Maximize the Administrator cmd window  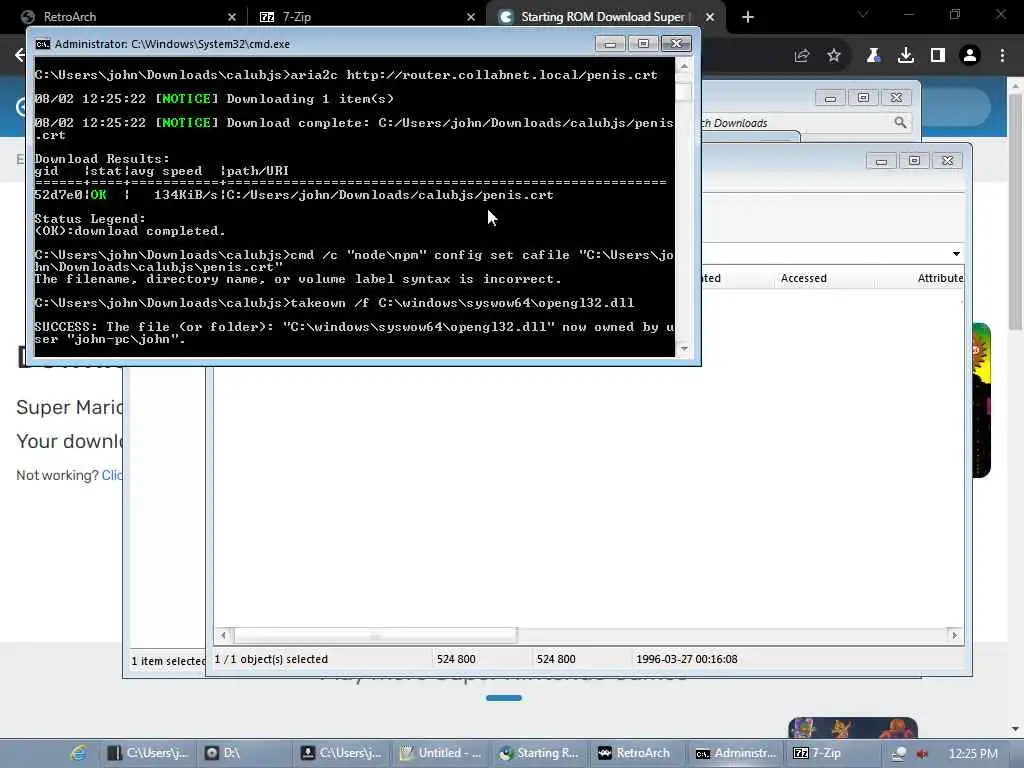[643, 44]
